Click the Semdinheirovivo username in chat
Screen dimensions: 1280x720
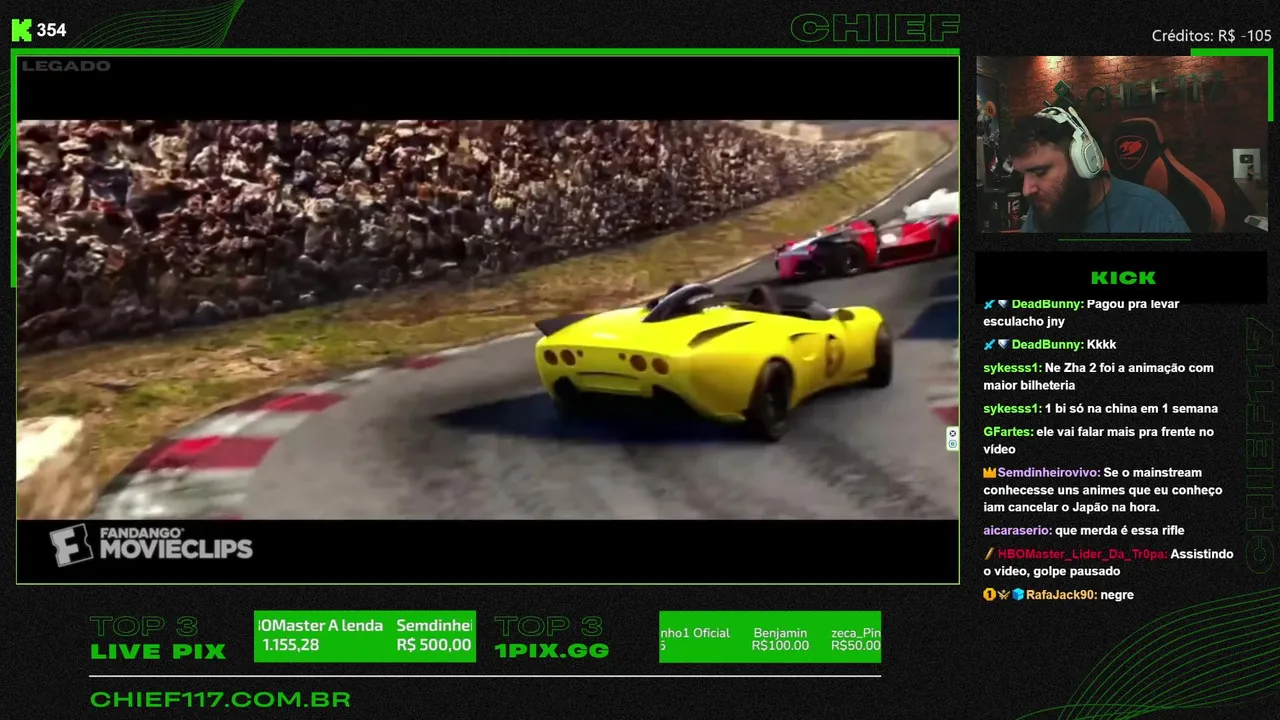coord(1049,473)
